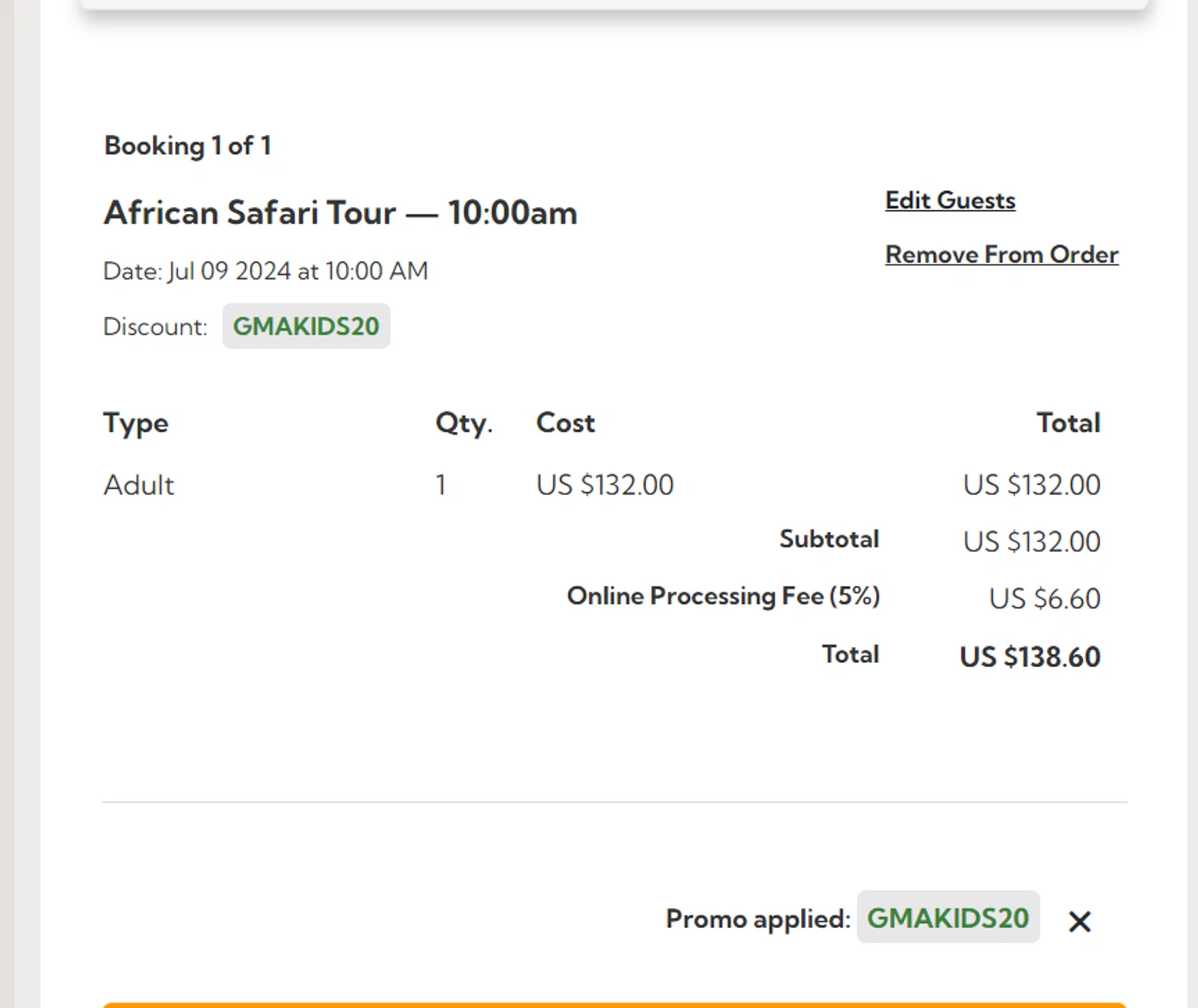
Task: Click the Online Processing Fee (5%) label
Action: click(x=723, y=596)
